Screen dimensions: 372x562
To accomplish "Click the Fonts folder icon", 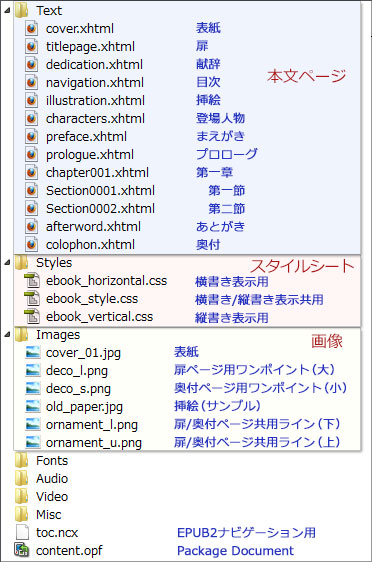I will tap(22, 460).
